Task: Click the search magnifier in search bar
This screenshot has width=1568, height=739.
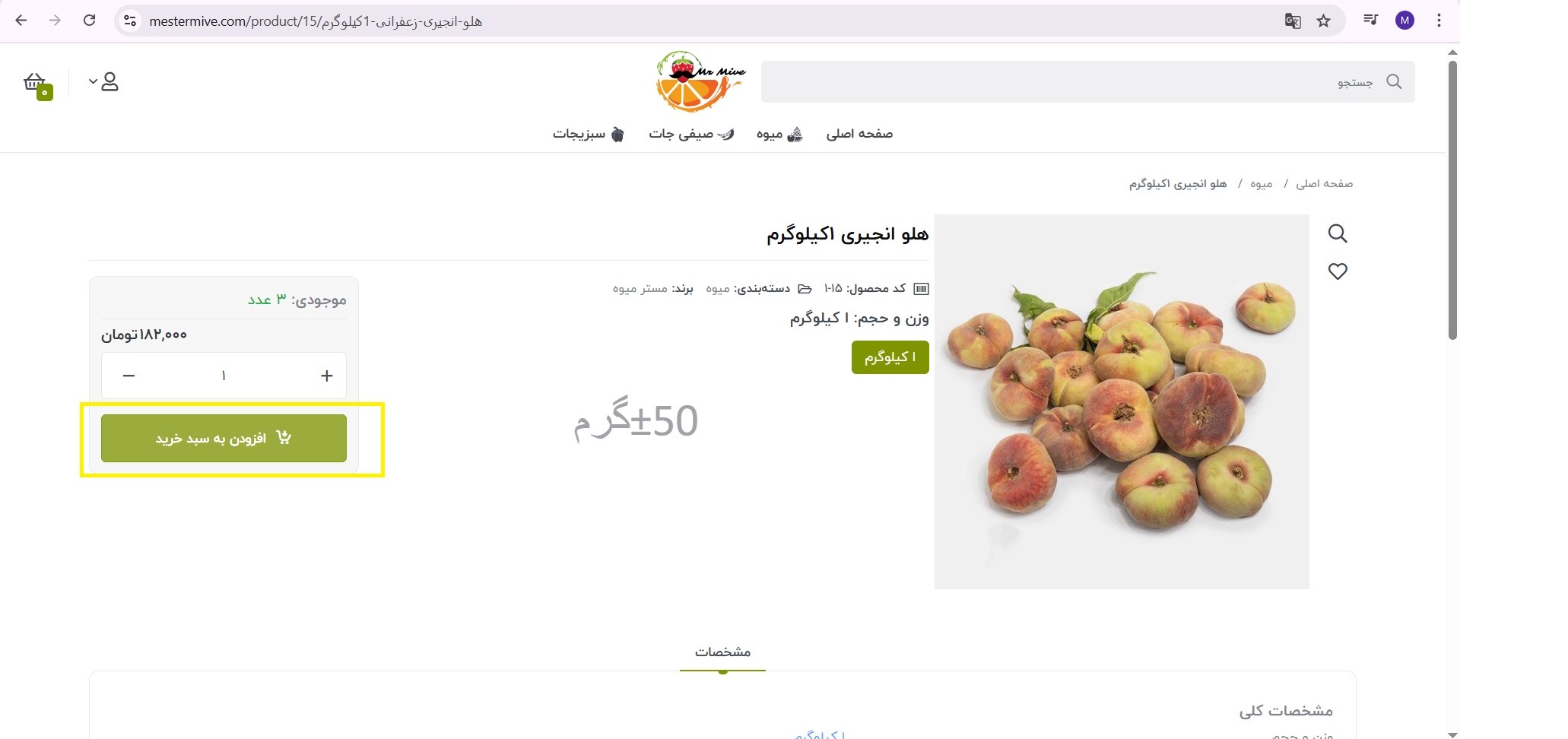Action: point(1394,81)
